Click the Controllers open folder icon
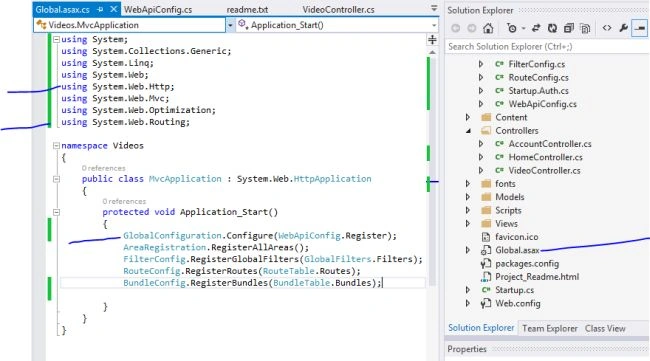The width and height of the screenshot is (650, 361). click(486, 131)
